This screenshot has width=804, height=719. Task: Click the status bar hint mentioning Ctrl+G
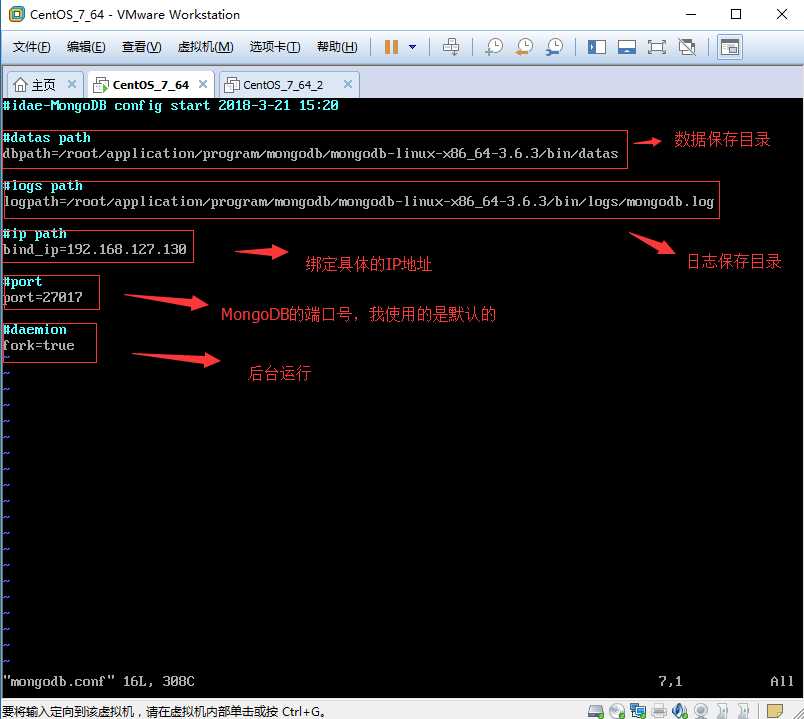coord(163,712)
